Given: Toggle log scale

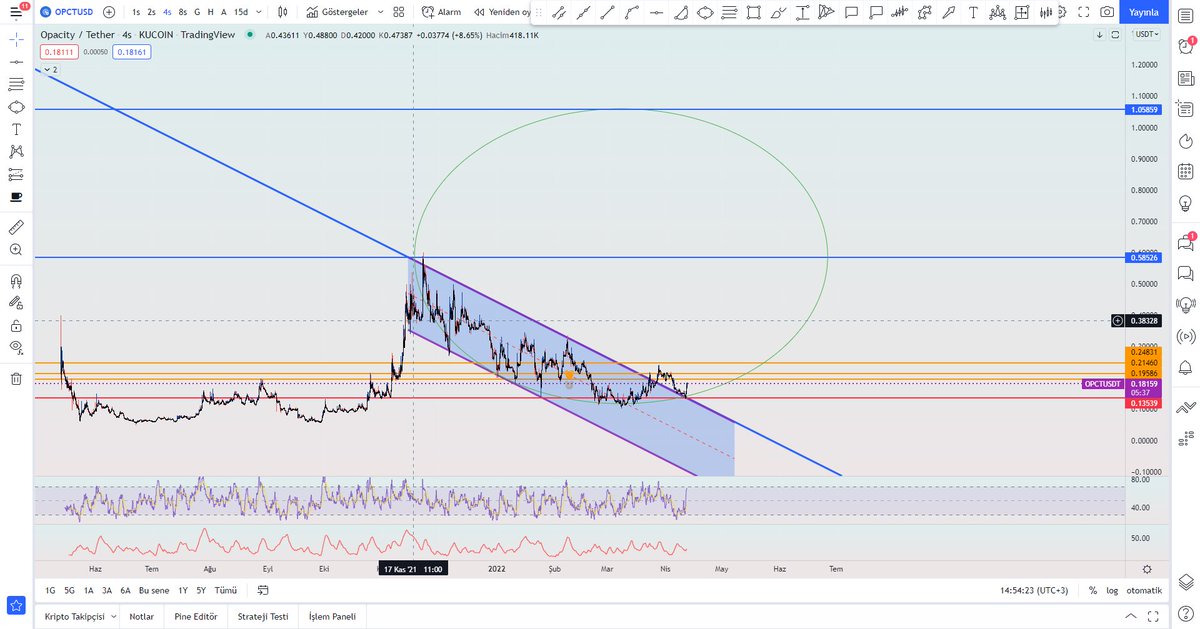Looking at the screenshot, I should tap(1112, 591).
